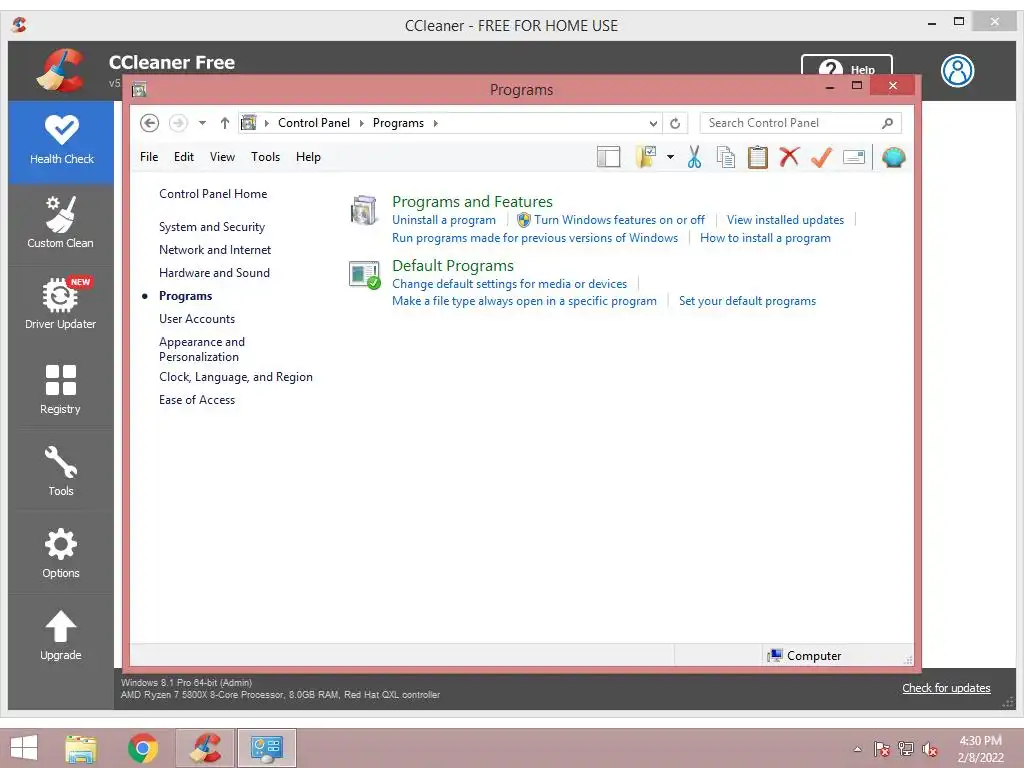The width and height of the screenshot is (1024, 768).
Task: Expand arrow after Control Panel in breadcrumb
Action: [x=361, y=123]
